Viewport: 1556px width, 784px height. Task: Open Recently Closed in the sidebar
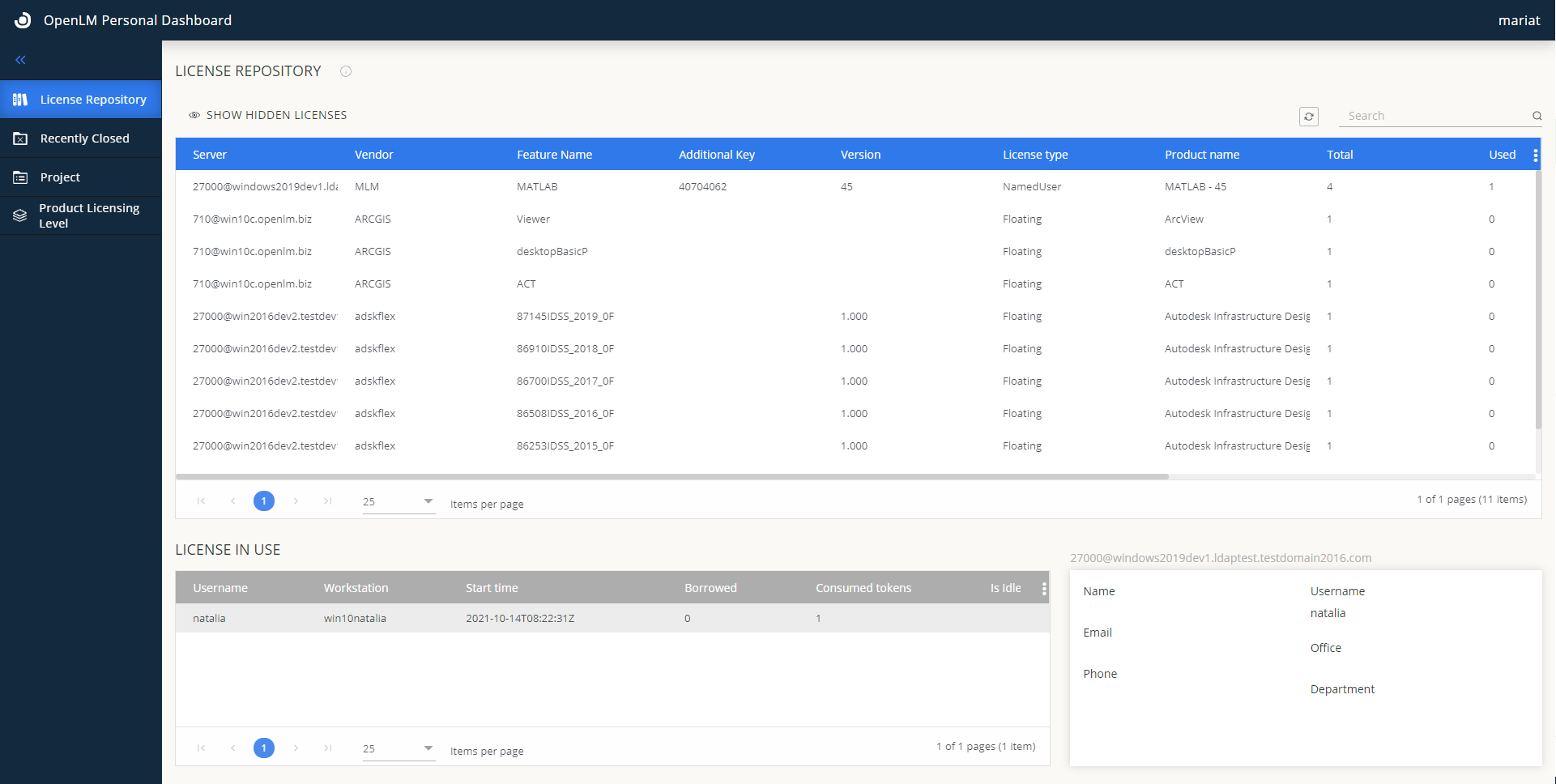coord(84,138)
